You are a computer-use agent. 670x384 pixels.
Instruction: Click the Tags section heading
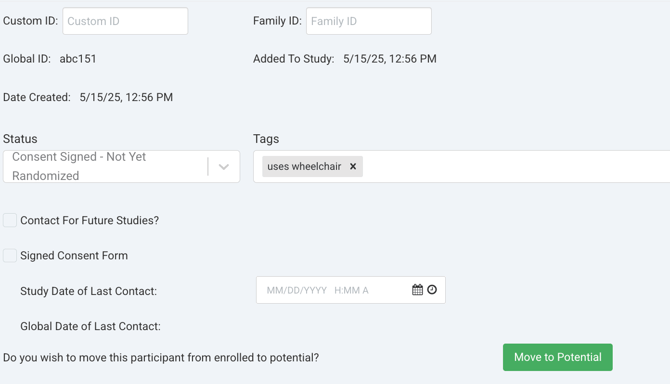[x=266, y=139]
